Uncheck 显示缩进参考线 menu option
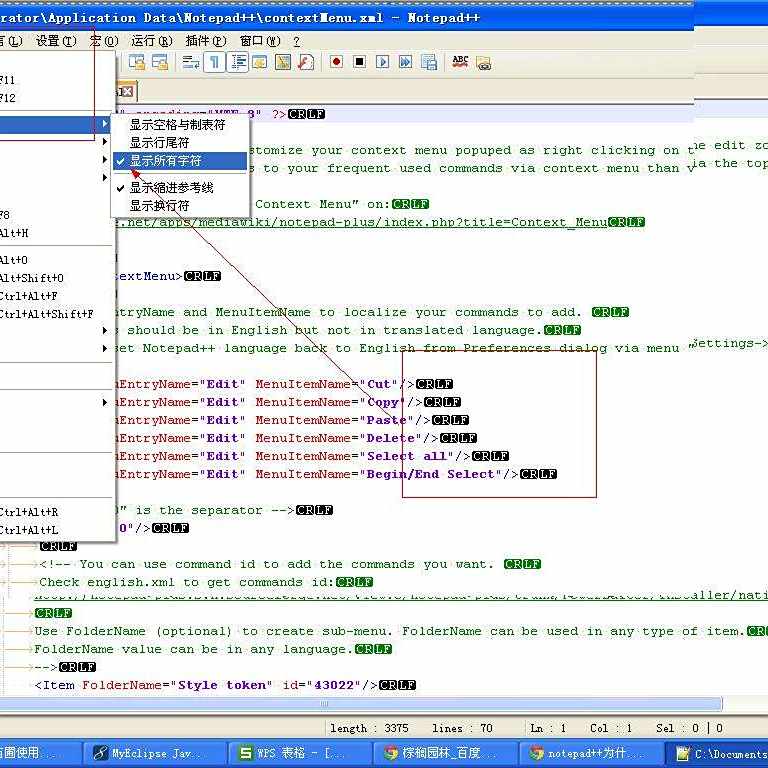The image size is (768, 768). click(171, 188)
